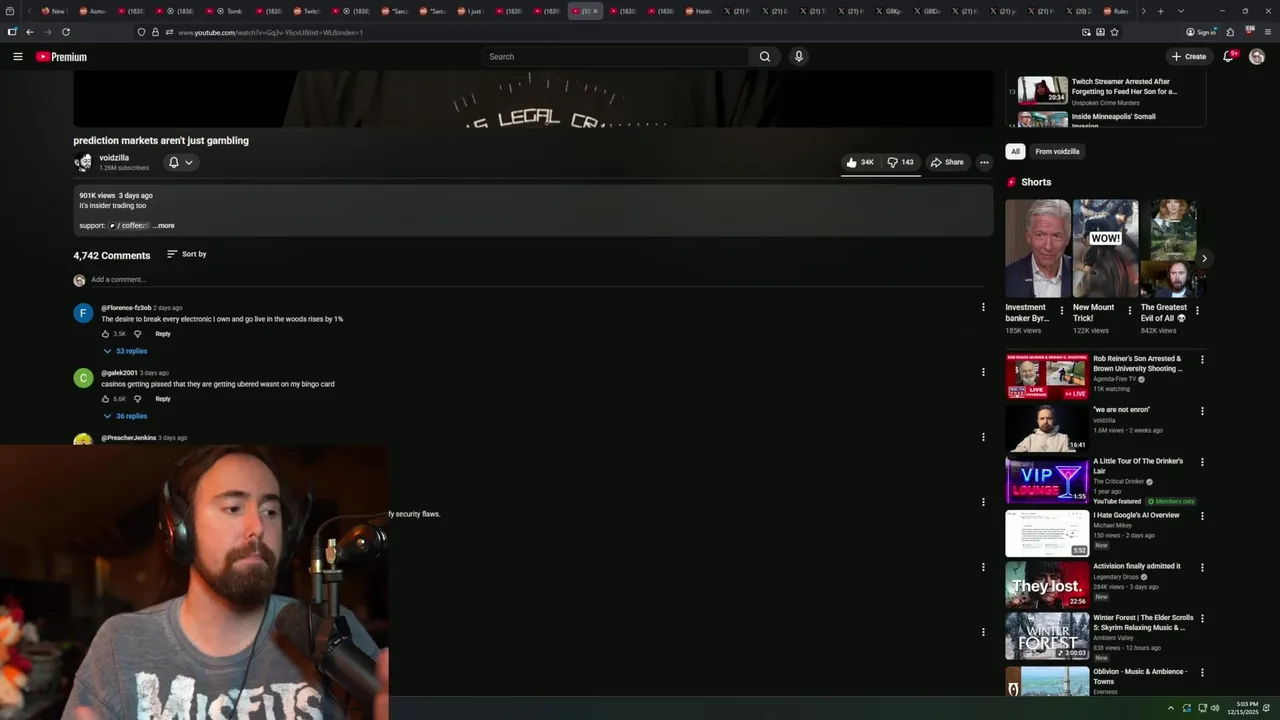
Task: Start voice search with the microphone
Action: 798,57
